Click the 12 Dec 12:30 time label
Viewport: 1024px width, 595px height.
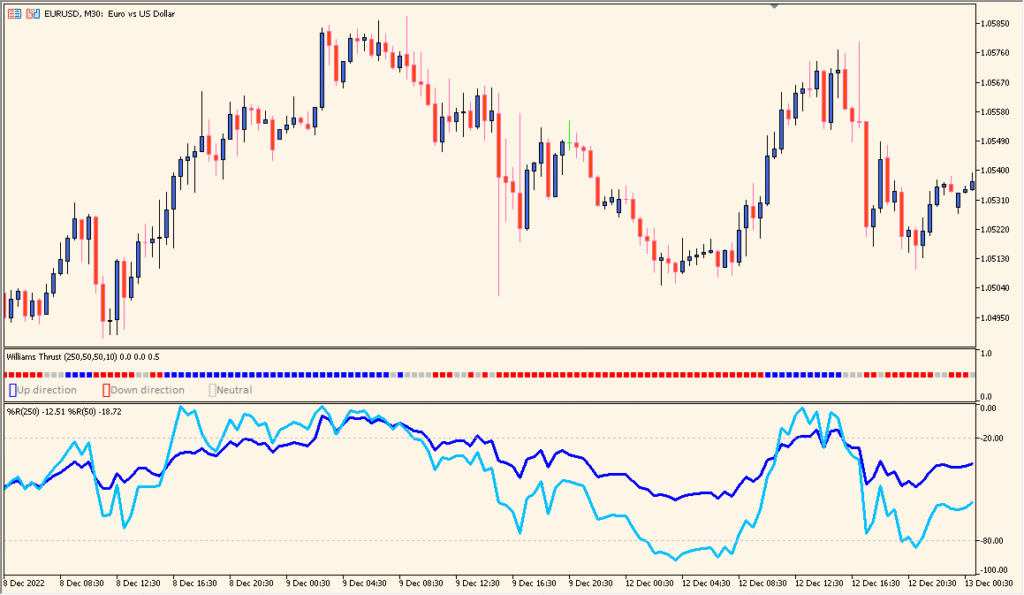coord(816,583)
